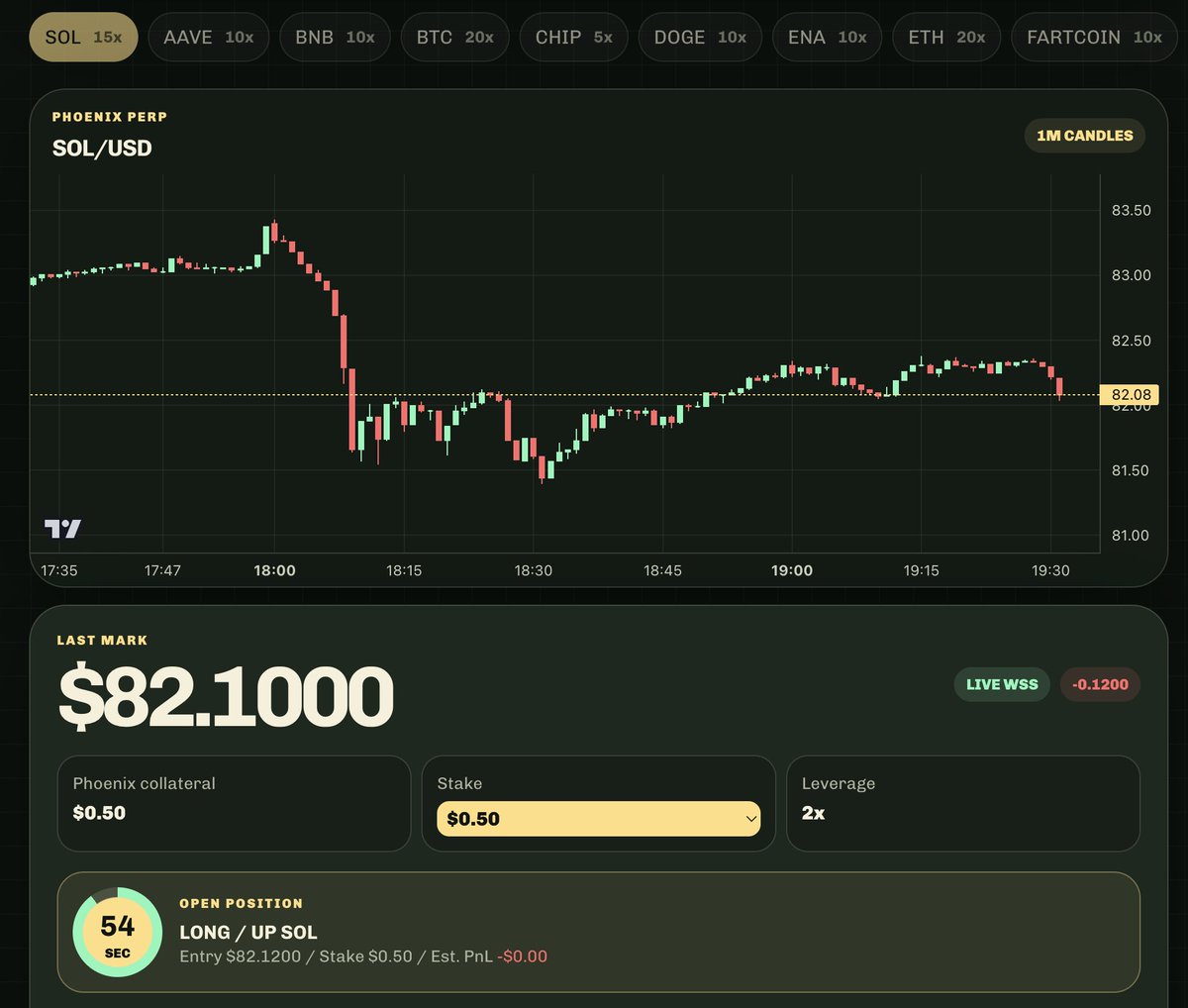This screenshot has width=1188, height=1008.
Task: Choose the BTC 20x market
Action: 454,38
